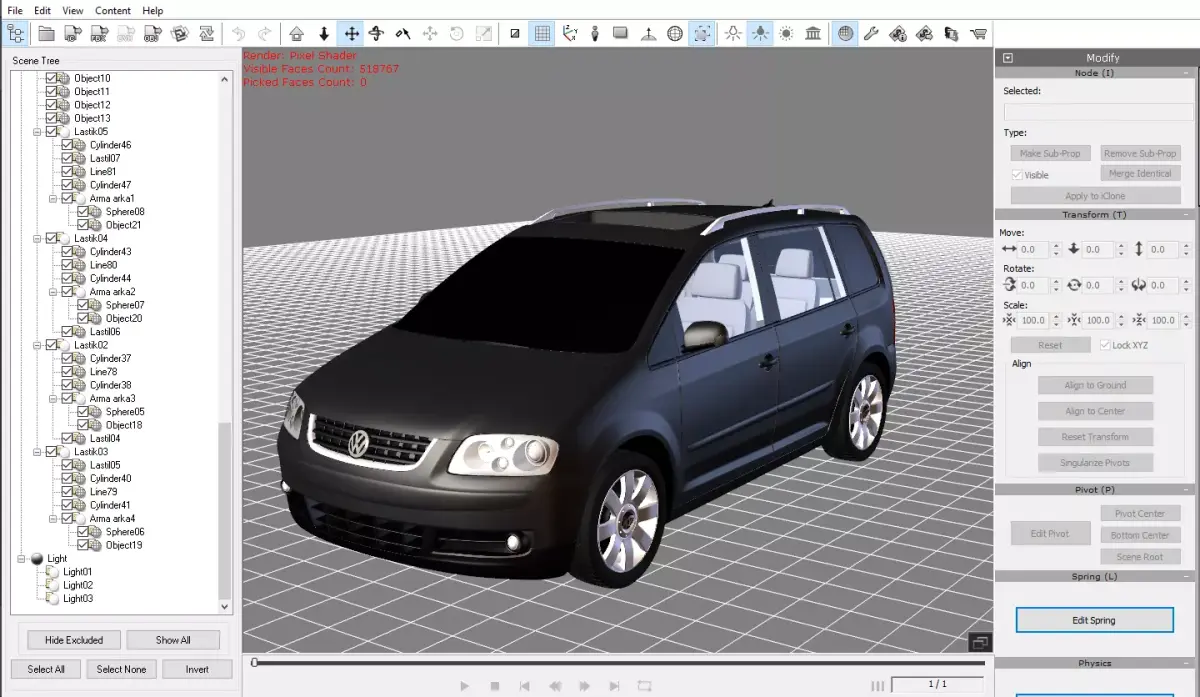Select the wrench settings icon

click(872, 33)
